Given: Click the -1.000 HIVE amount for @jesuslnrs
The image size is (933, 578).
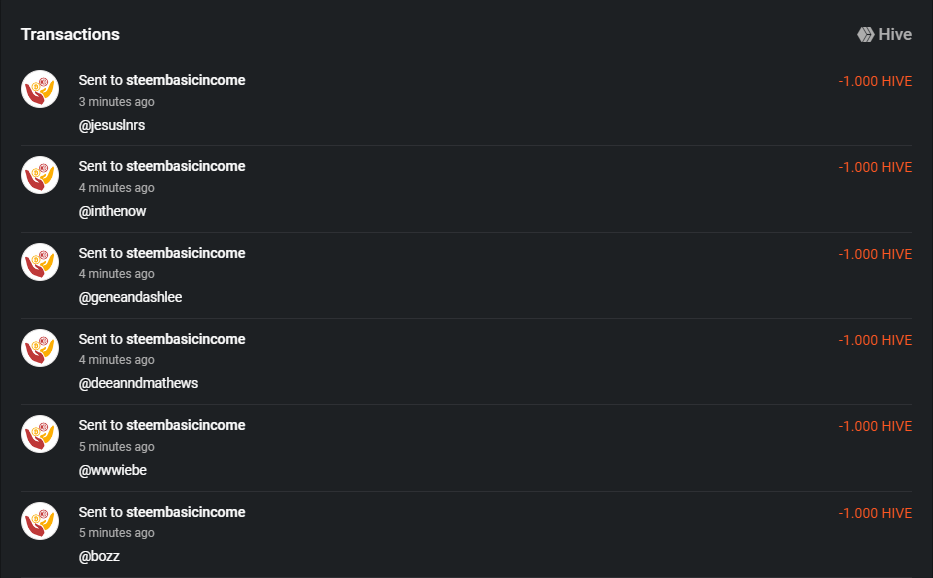Looking at the screenshot, I should tap(875, 81).
